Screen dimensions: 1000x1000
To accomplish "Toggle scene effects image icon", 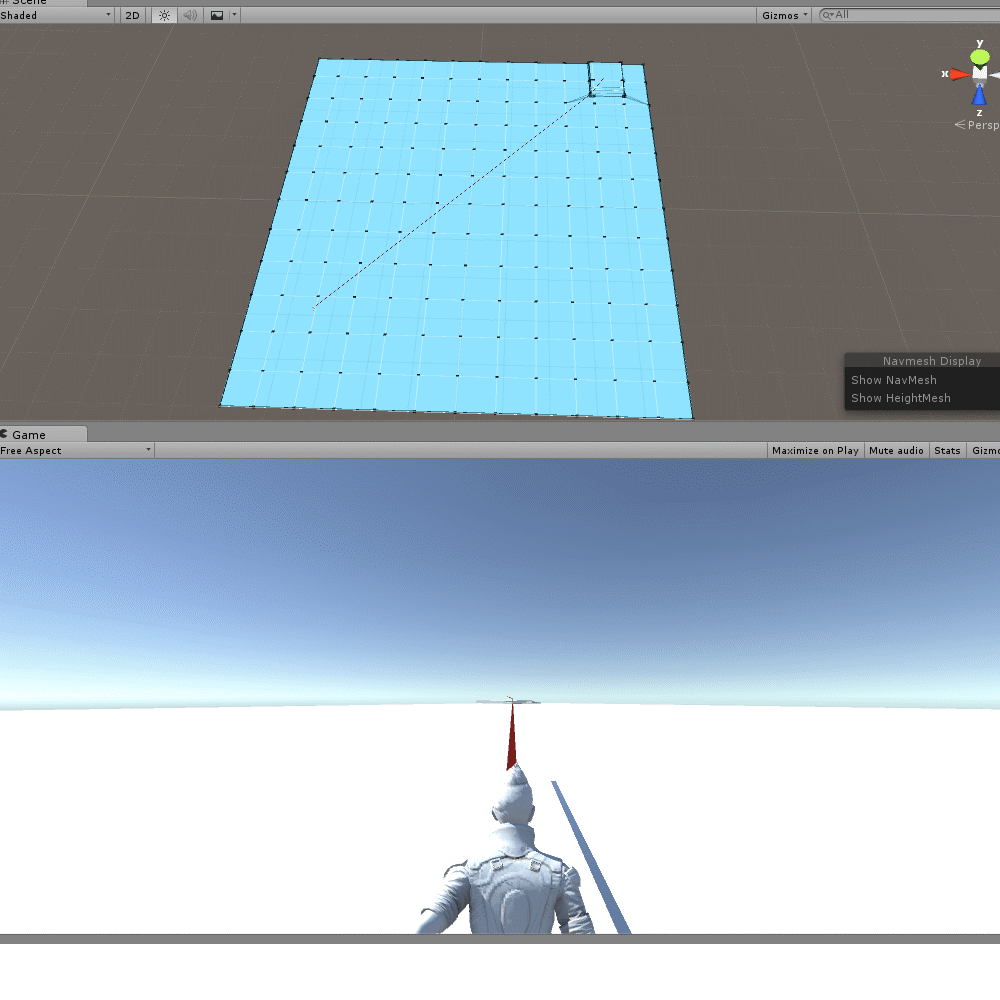I will (217, 15).
